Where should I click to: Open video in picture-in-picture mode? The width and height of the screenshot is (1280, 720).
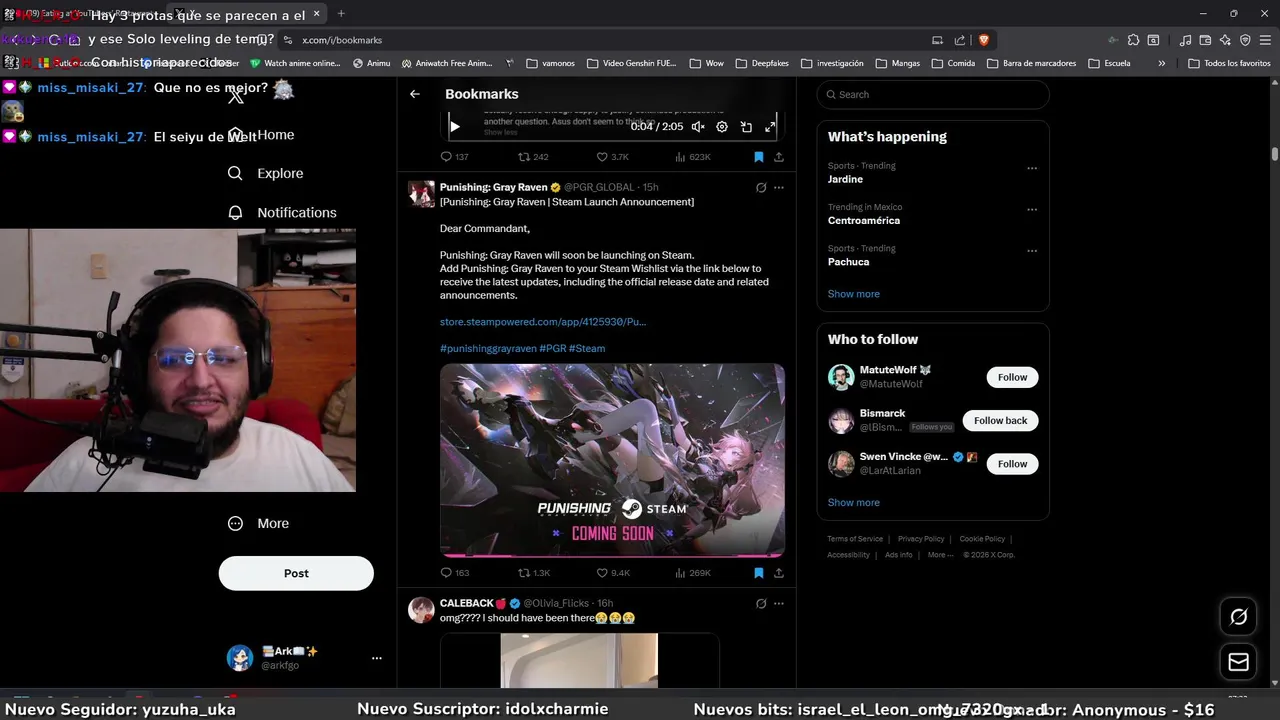[746, 127]
